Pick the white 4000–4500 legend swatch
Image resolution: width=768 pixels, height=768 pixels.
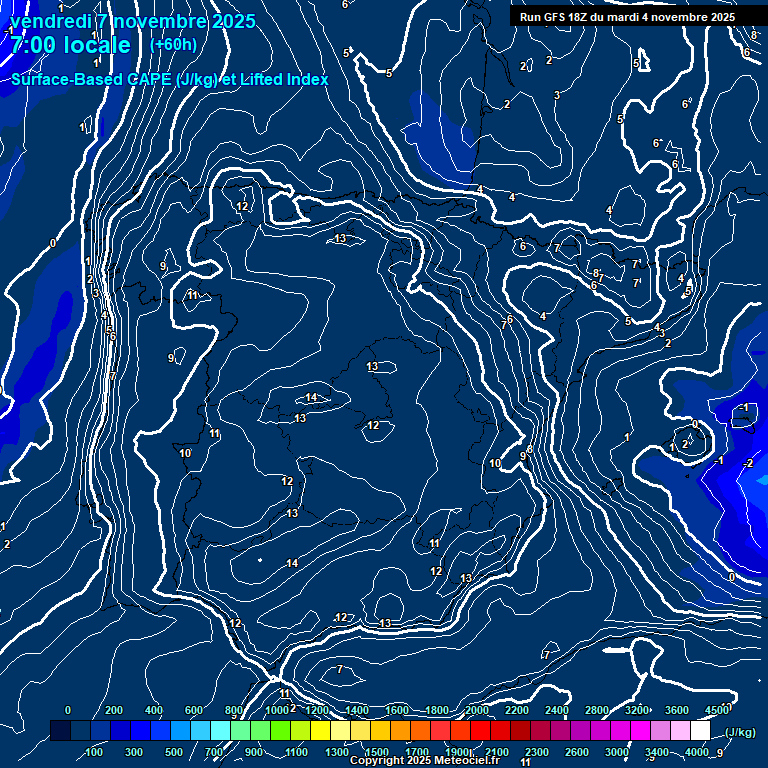(700, 730)
